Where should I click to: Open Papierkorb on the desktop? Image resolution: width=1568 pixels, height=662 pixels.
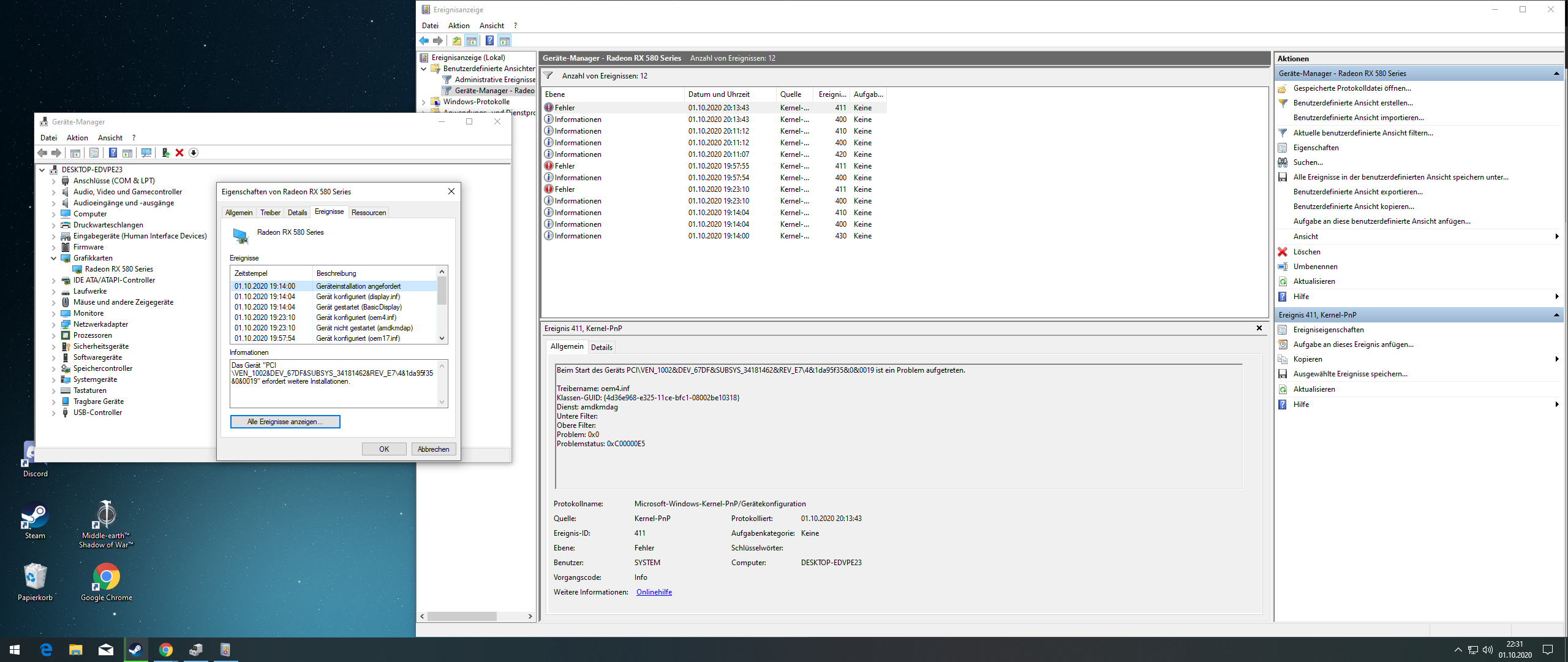click(x=35, y=582)
